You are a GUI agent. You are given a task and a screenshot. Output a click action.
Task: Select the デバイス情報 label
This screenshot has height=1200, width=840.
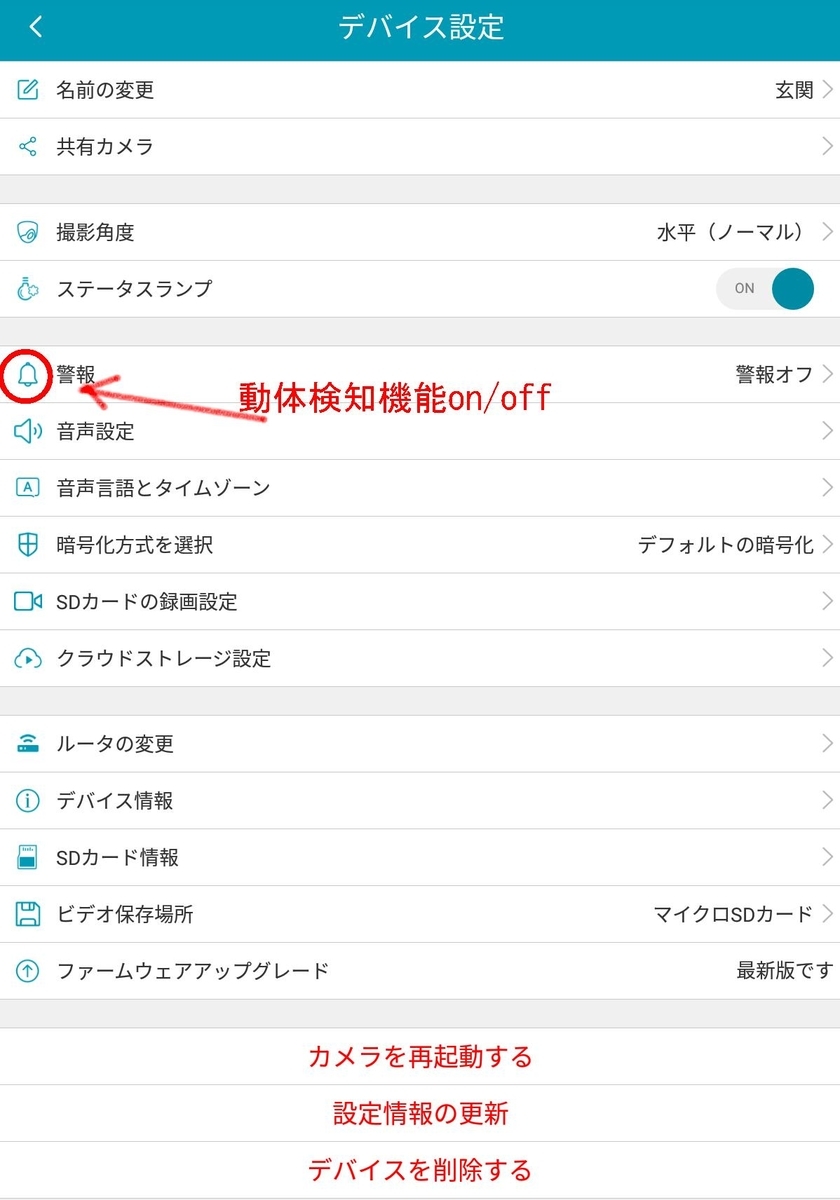point(115,801)
